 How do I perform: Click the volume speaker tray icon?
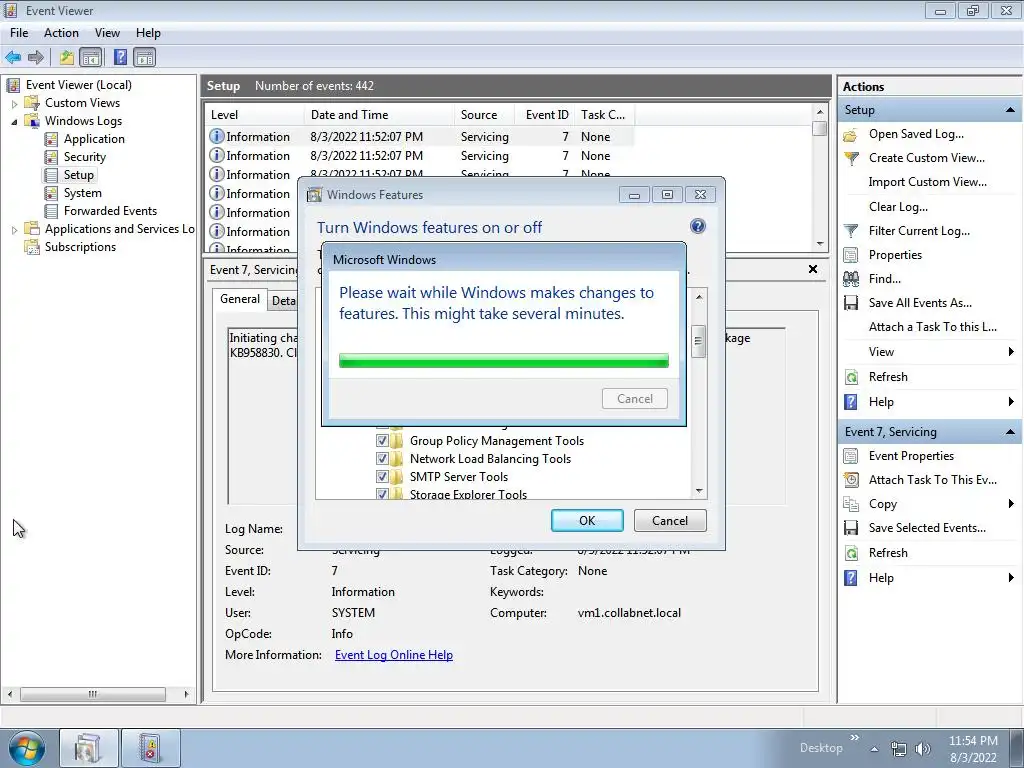[x=922, y=749]
